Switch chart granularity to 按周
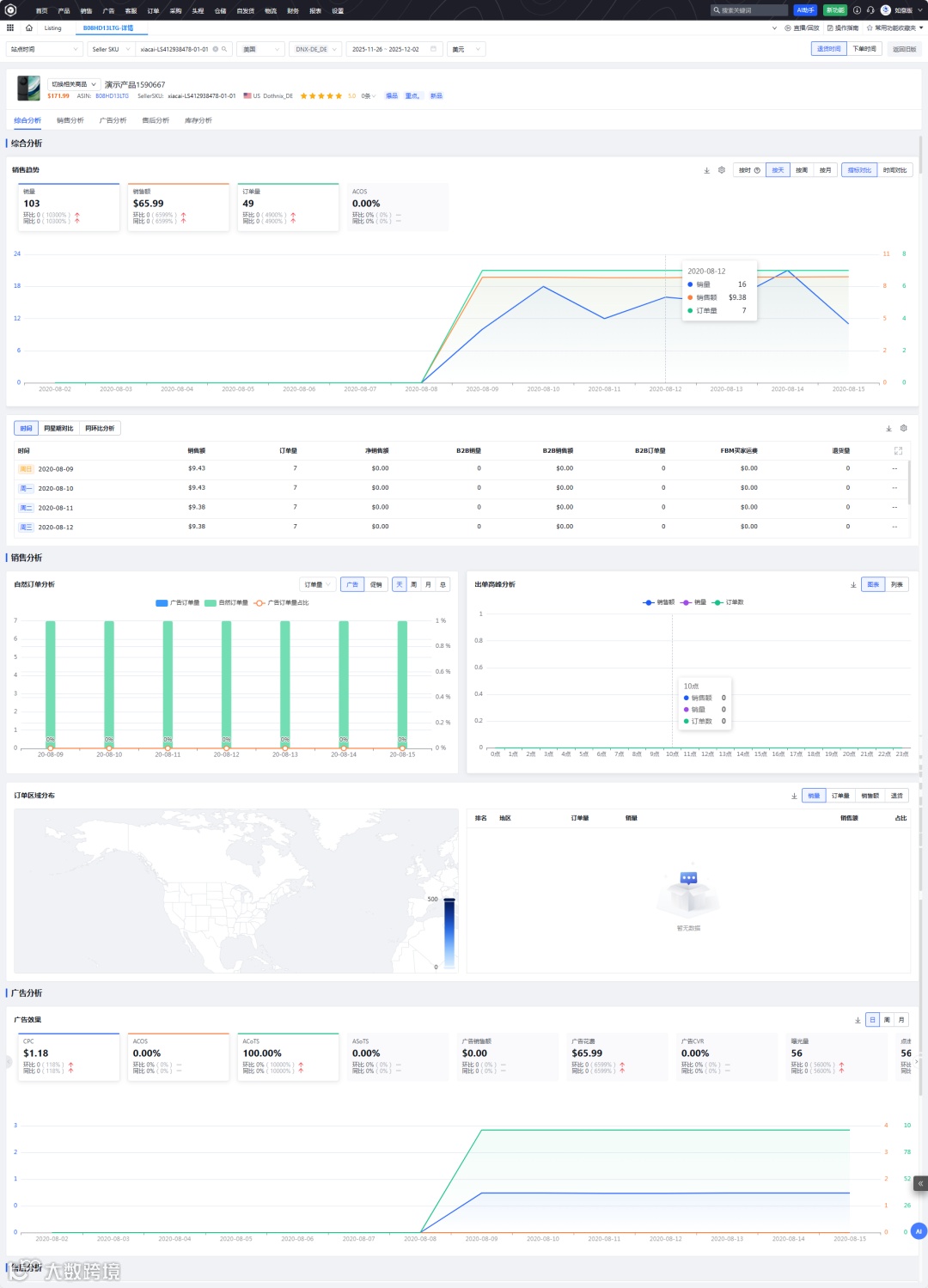This screenshot has height=1288, width=928. [802, 170]
